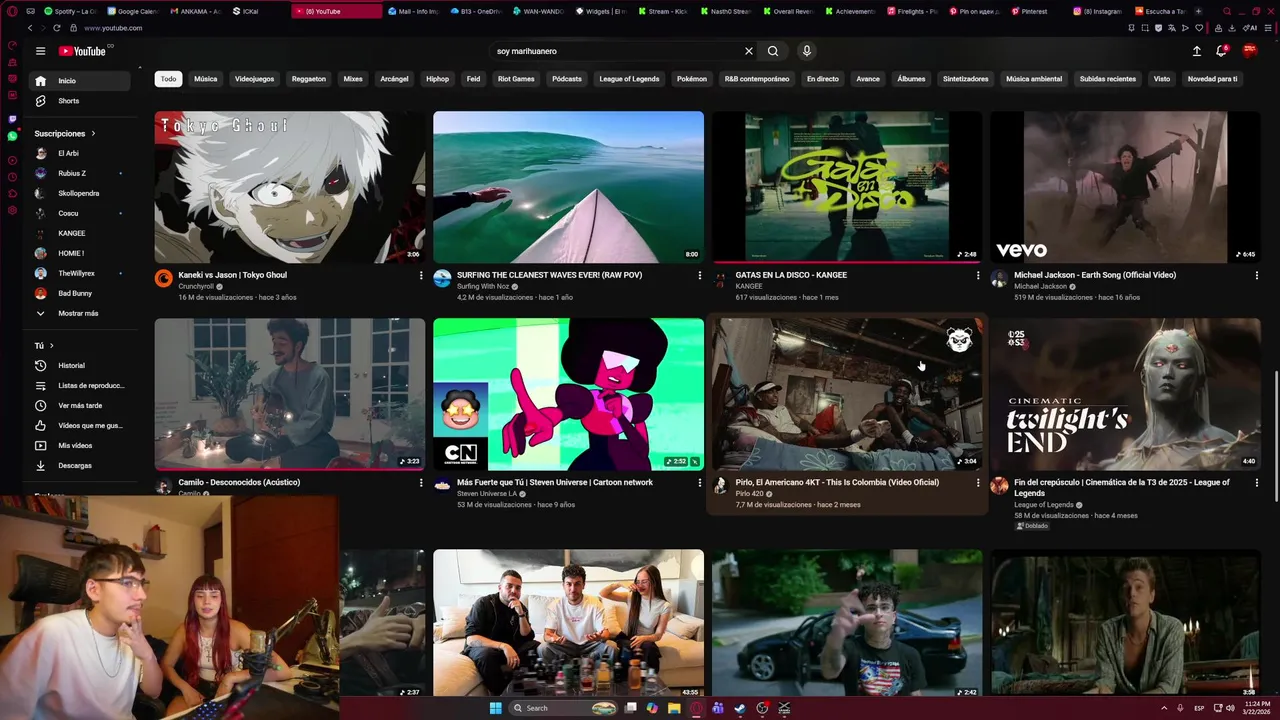Open the Windows Start button
Viewport: 1280px width, 720px height.
click(x=495, y=708)
